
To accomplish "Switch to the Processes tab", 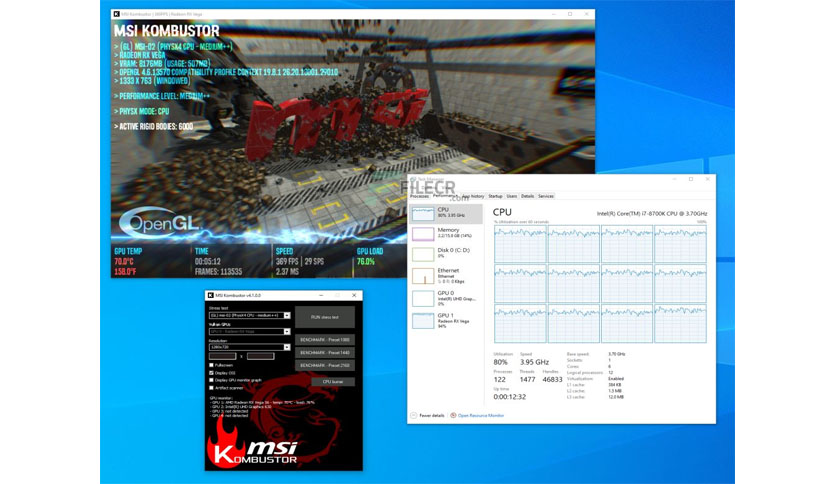I will coord(420,196).
